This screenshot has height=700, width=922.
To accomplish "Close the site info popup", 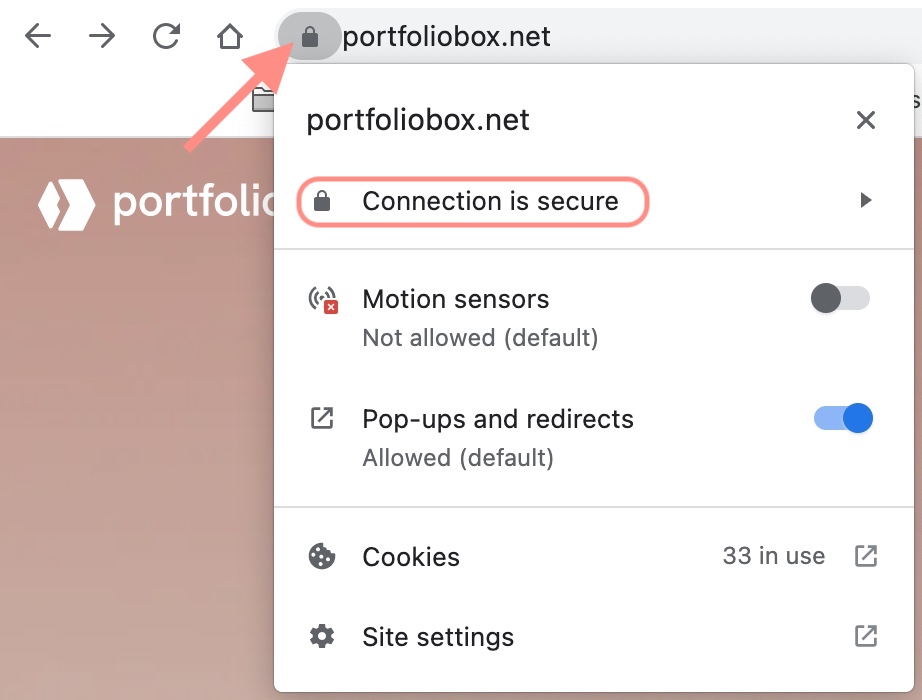I will [x=866, y=121].
